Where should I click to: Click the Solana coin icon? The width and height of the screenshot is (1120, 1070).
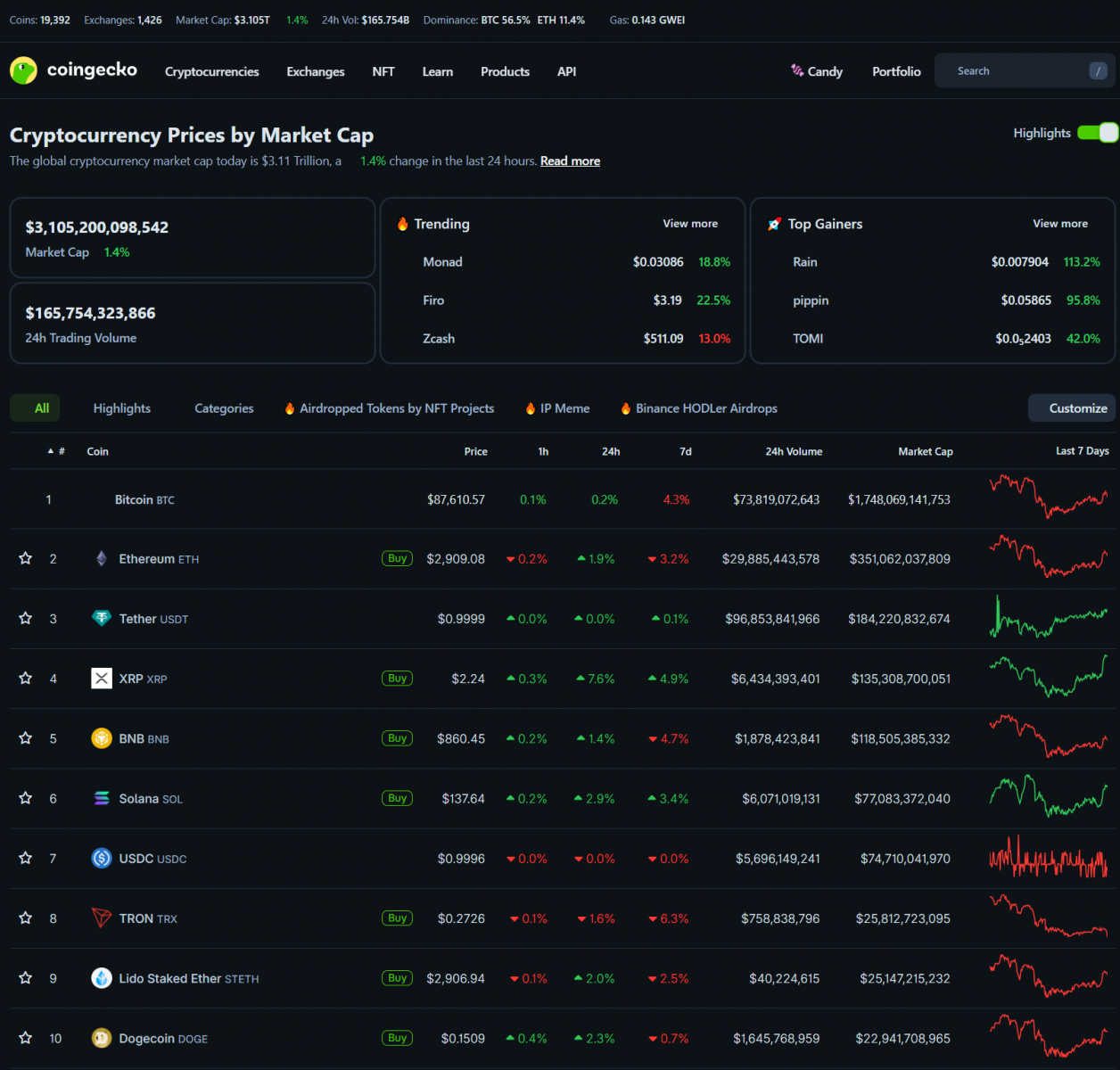pos(102,798)
